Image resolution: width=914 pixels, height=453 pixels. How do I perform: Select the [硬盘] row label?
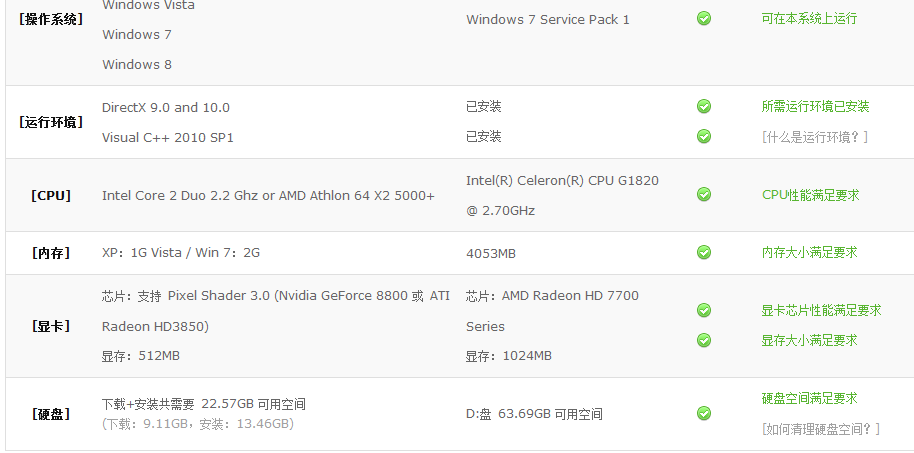pyautogui.click(x=51, y=415)
